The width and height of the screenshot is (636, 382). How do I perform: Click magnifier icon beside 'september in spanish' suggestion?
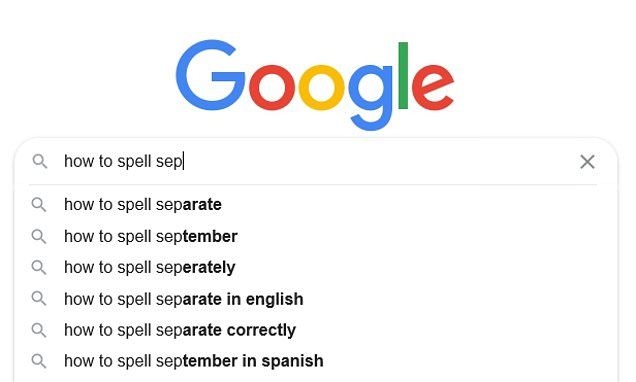(x=39, y=361)
